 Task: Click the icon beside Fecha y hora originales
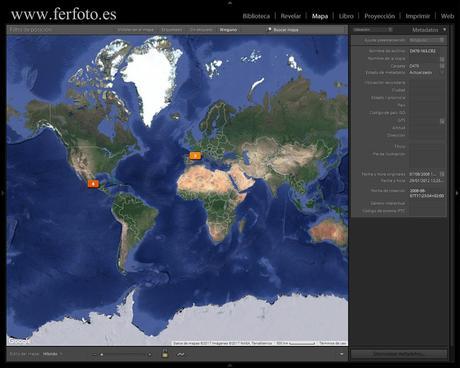pyautogui.click(x=442, y=174)
